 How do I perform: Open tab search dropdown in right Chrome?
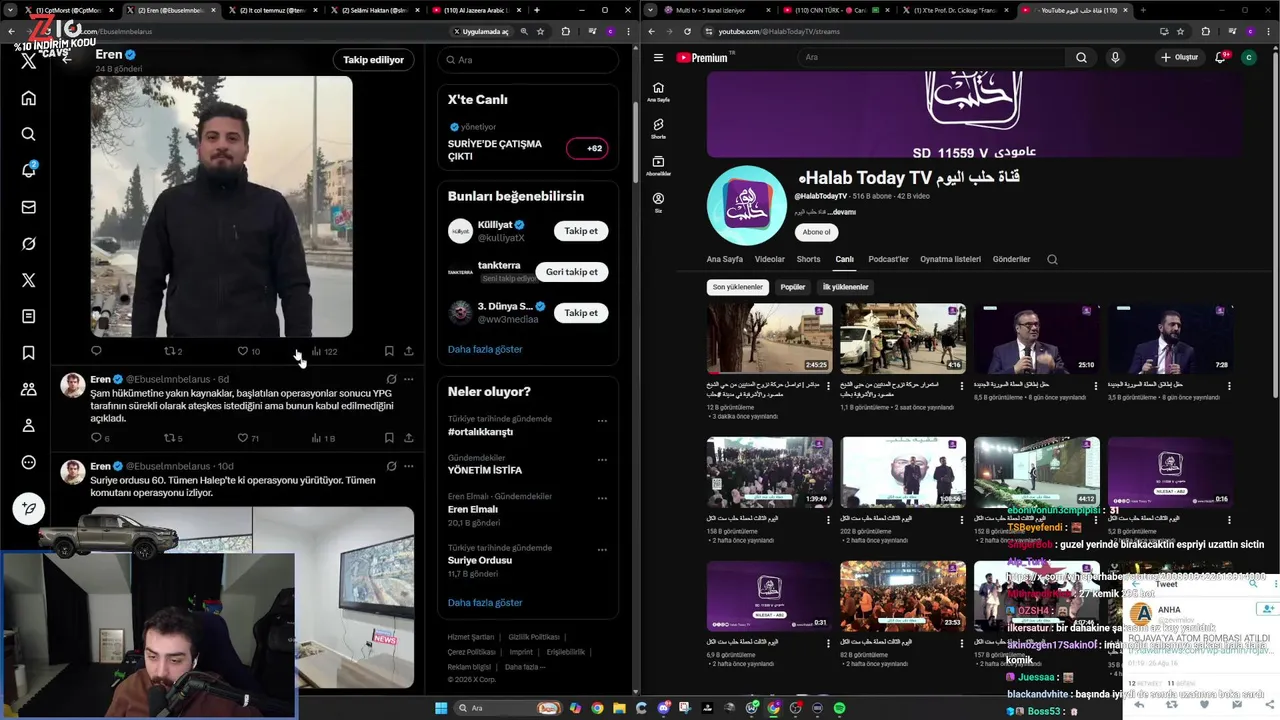pos(652,10)
